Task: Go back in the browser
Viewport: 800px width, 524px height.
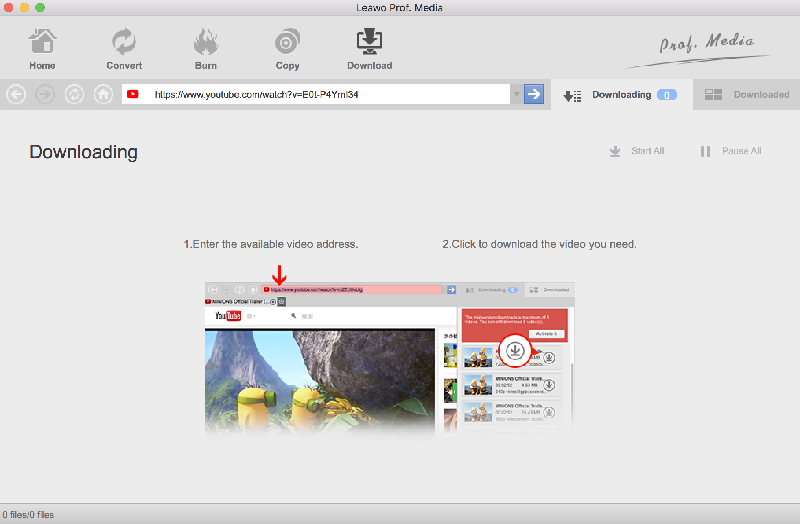Action: coord(16,94)
